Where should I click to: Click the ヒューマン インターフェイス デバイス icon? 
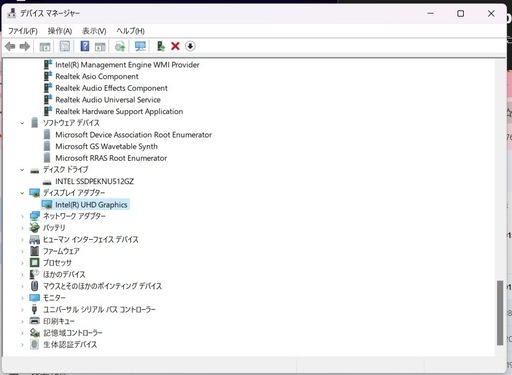(34, 240)
